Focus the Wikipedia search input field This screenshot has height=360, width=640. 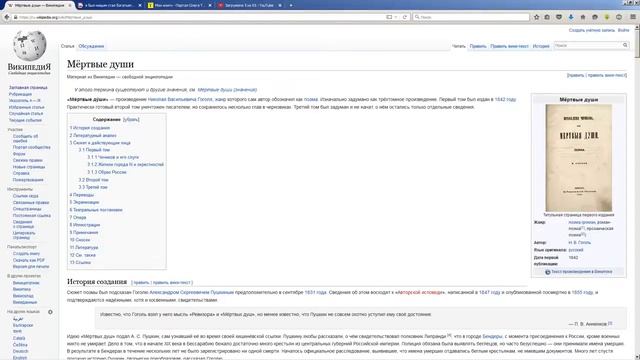tap(588, 45)
